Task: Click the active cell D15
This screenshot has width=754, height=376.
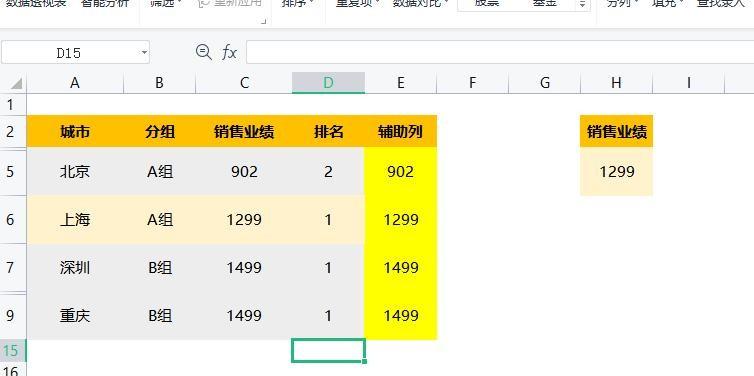Action: click(x=328, y=351)
